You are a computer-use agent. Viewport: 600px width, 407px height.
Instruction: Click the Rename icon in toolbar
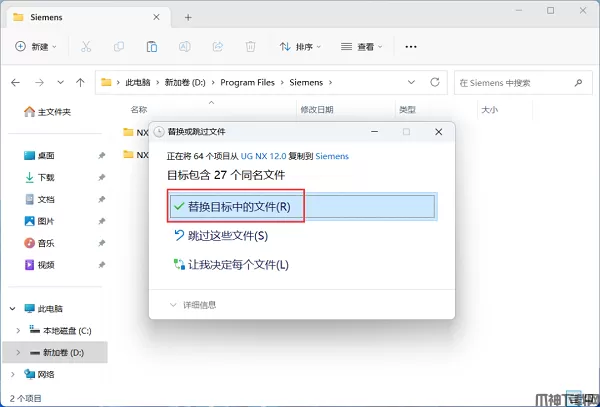[x=184, y=47]
